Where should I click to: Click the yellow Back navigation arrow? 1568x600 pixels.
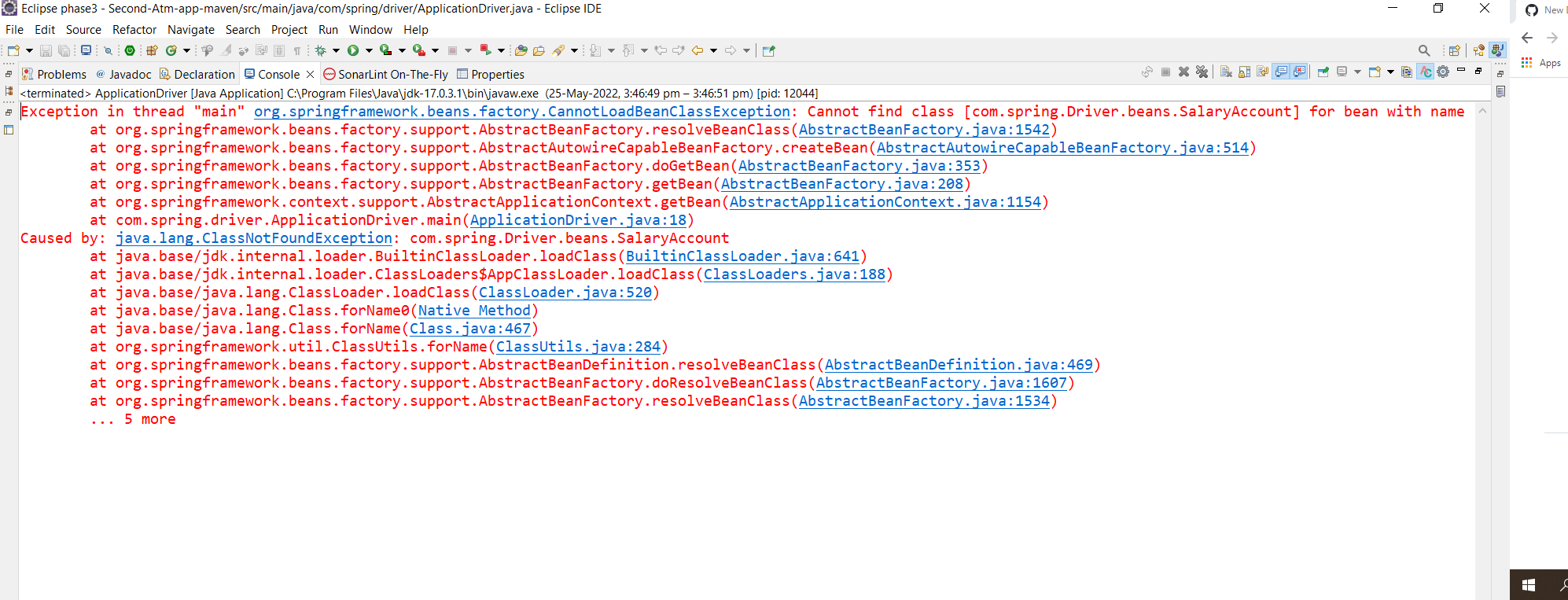(x=698, y=50)
